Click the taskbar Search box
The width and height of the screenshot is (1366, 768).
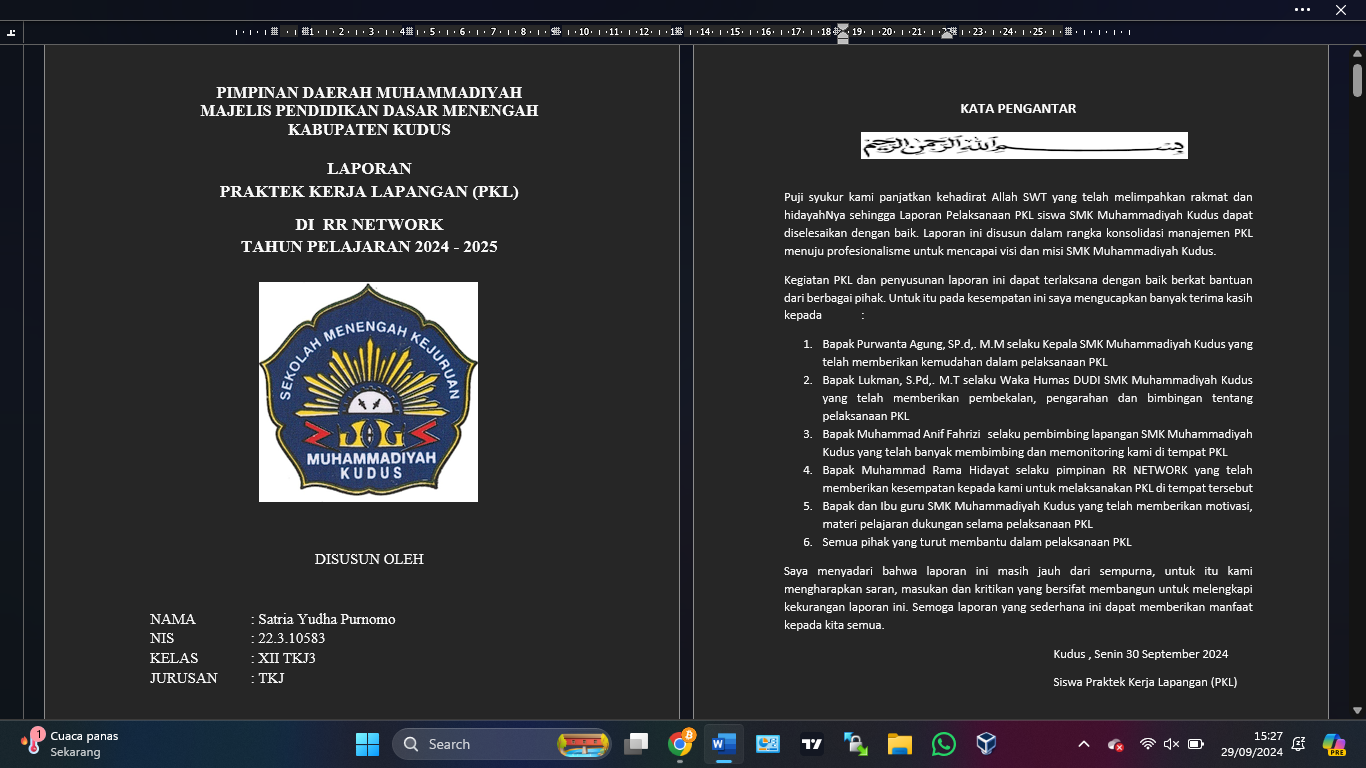501,744
